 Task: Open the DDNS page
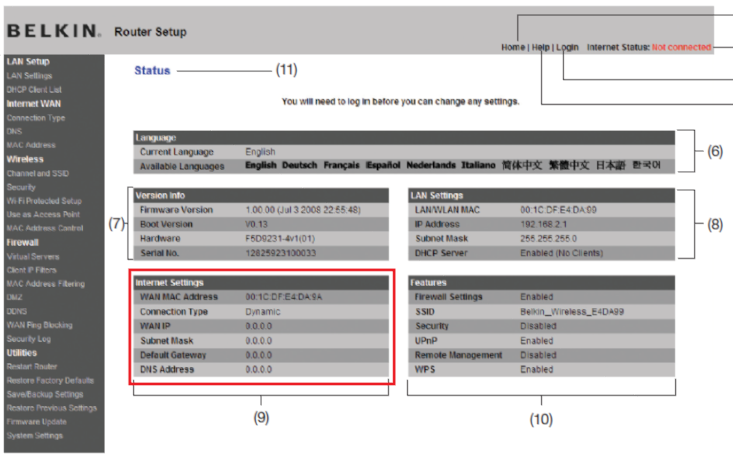pos(17,311)
